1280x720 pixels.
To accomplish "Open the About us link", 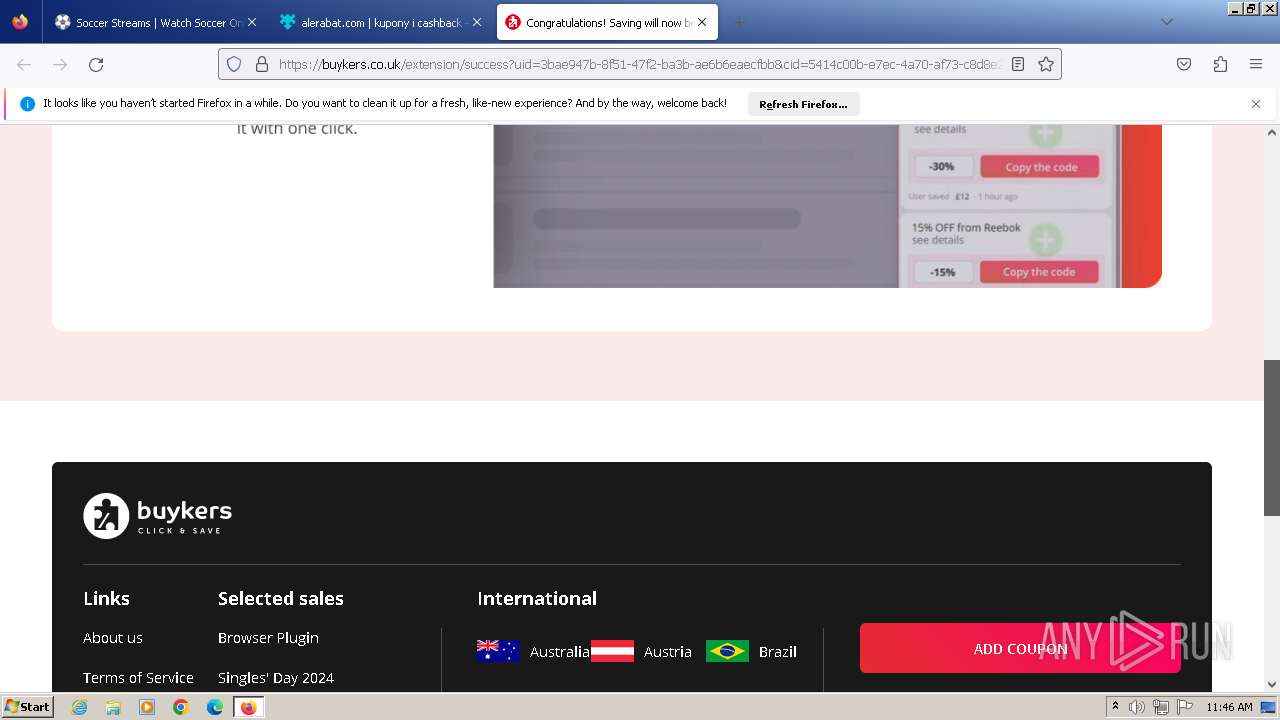I will pyautogui.click(x=113, y=638).
